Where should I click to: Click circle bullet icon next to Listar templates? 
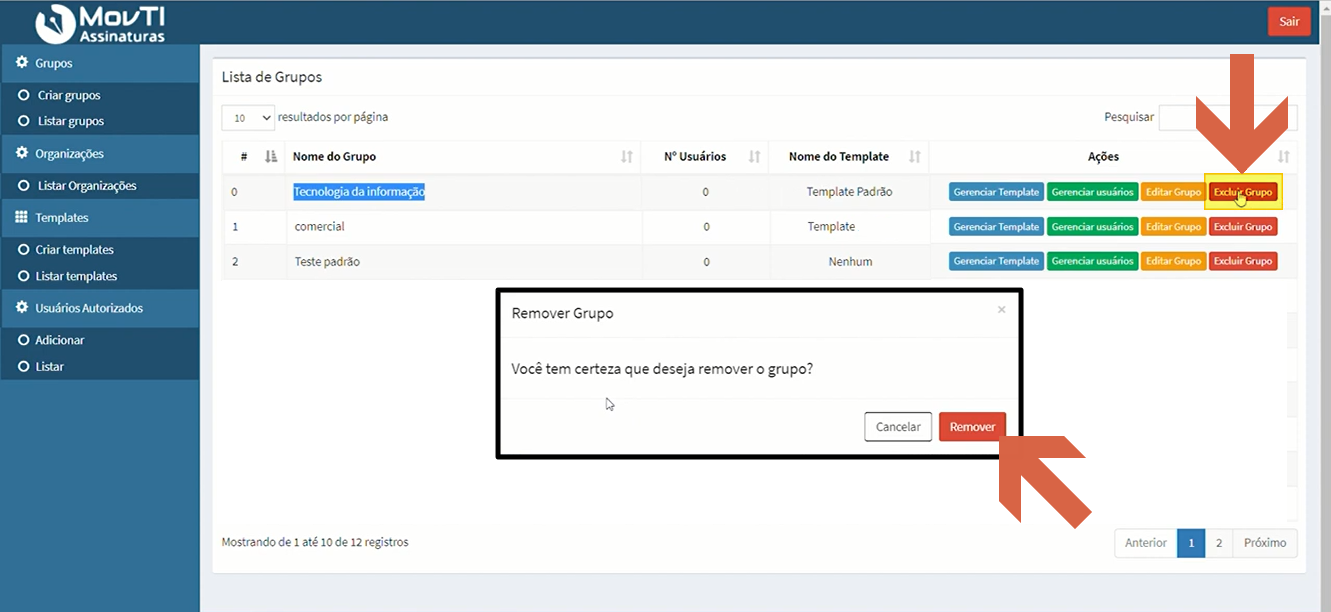click(x=24, y=276)
